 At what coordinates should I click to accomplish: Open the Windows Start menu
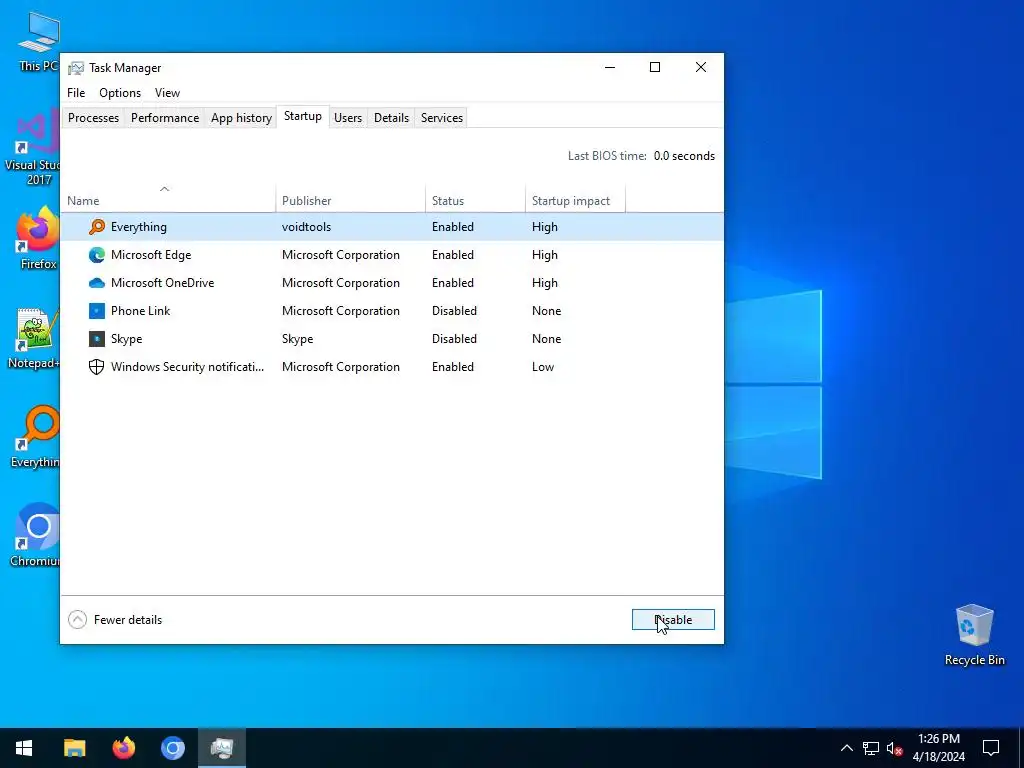coord(24,748)
